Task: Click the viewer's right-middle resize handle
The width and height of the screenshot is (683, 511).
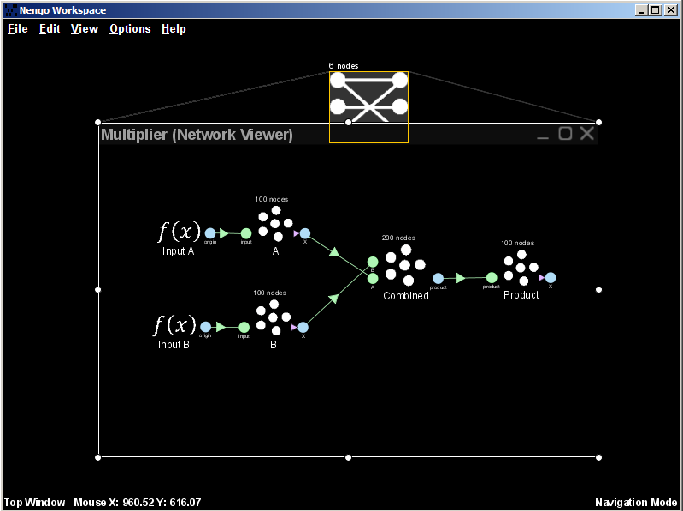Action: [599, 290]
